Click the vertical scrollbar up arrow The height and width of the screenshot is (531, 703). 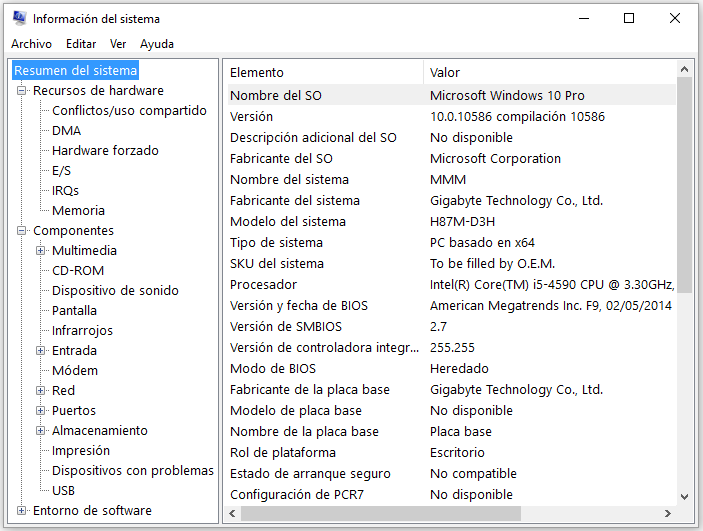[x=684, y=69]
